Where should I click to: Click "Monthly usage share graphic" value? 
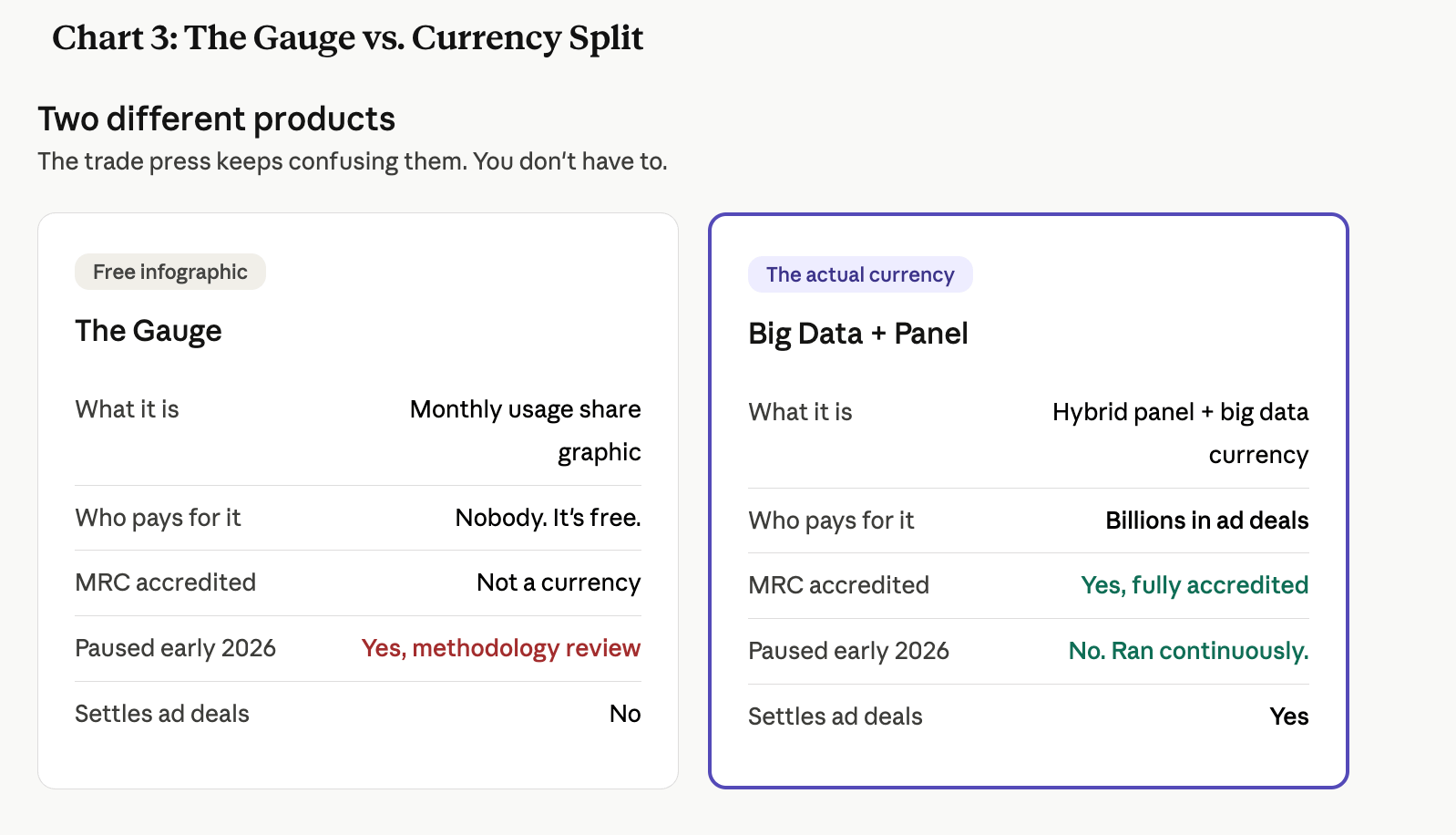tap(525, 430)
